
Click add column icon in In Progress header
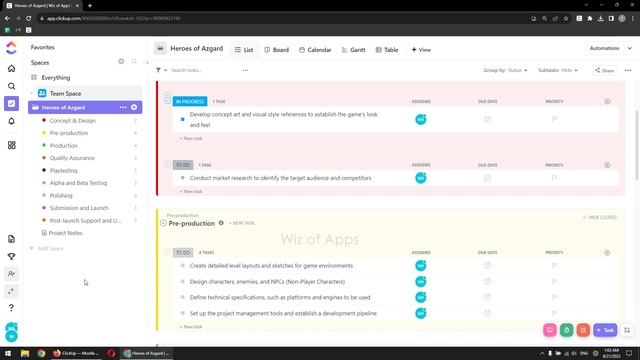coord(607,101)
